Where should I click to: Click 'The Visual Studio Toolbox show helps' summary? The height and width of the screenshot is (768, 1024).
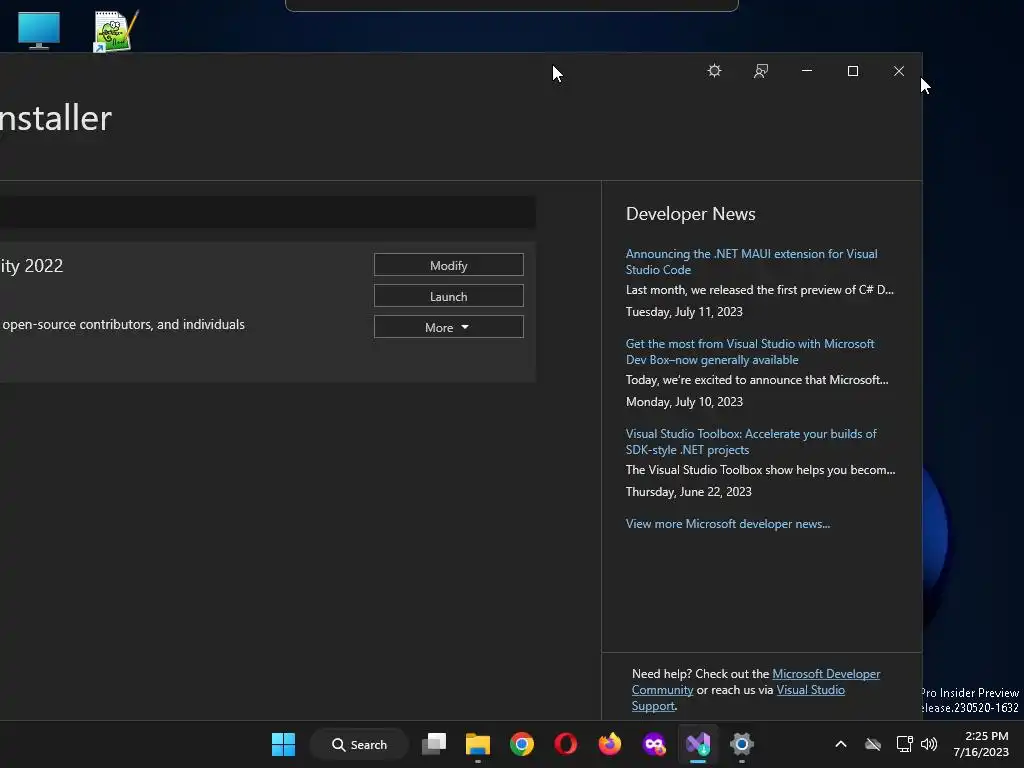click(x=760, y=470)
